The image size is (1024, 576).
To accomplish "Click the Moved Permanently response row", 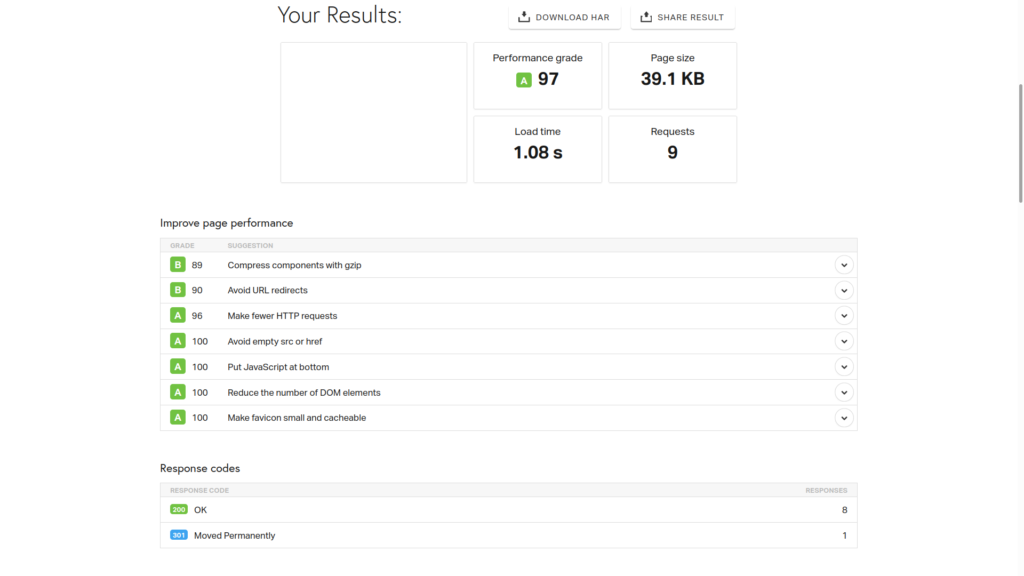I will (508, 535).
